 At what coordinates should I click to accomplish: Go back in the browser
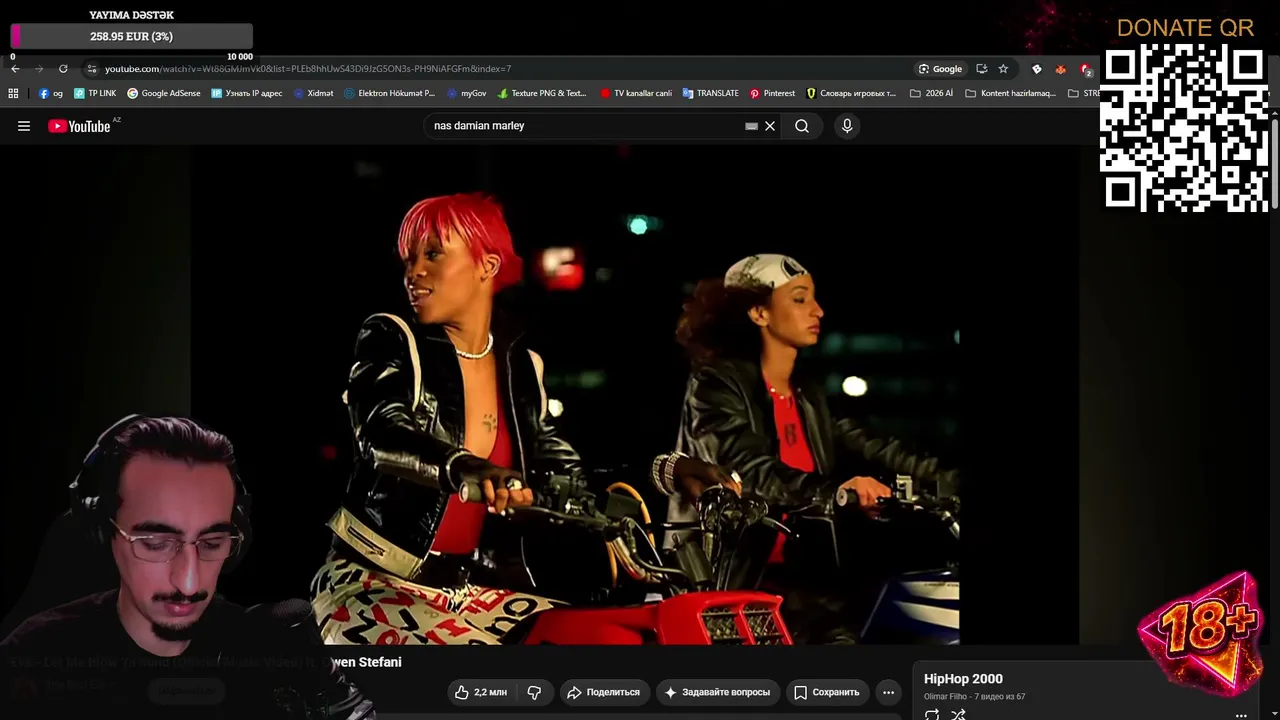click(15, 69)
